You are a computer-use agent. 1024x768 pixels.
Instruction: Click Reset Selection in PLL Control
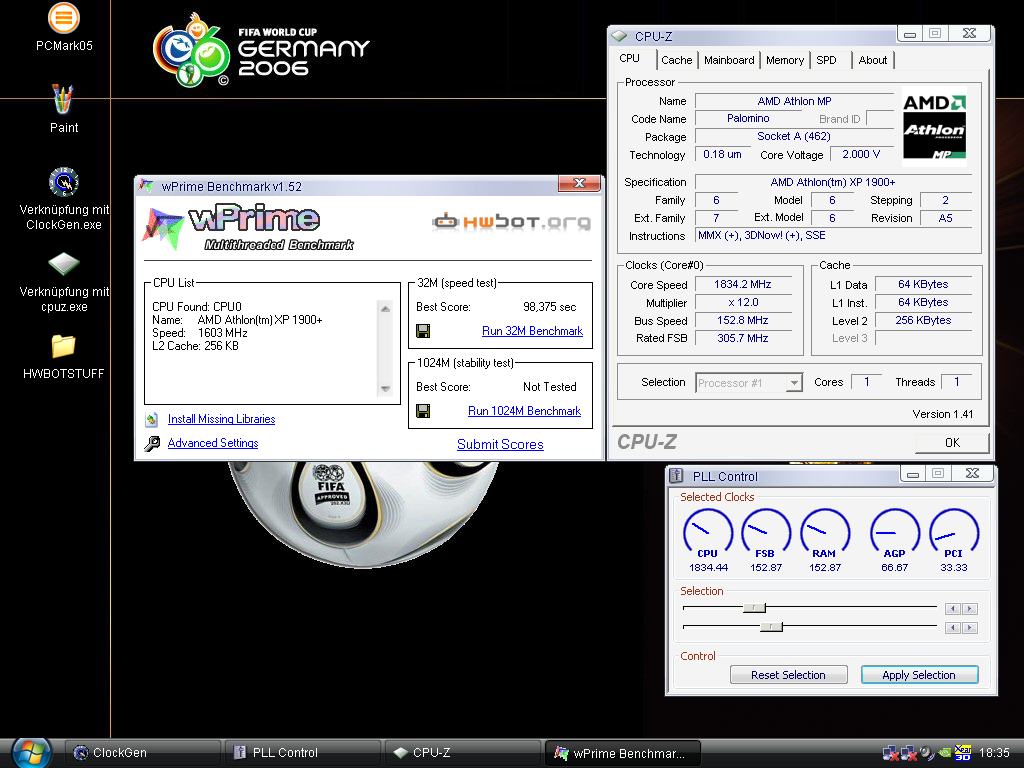pyautogui.click(x=788, y=675)
